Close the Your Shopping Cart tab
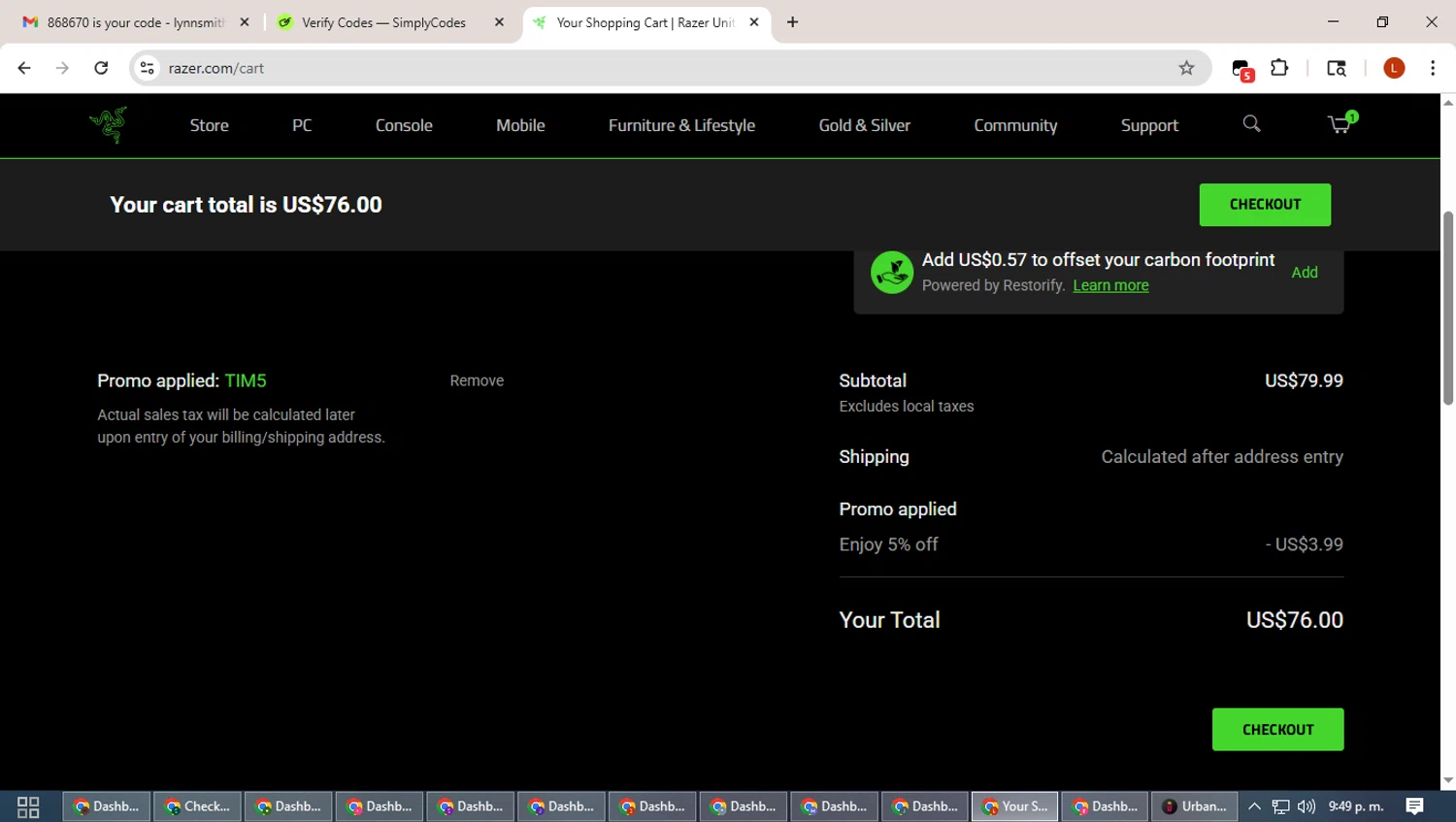This screenshot has width=1456, height=822. tap(754, 22)
